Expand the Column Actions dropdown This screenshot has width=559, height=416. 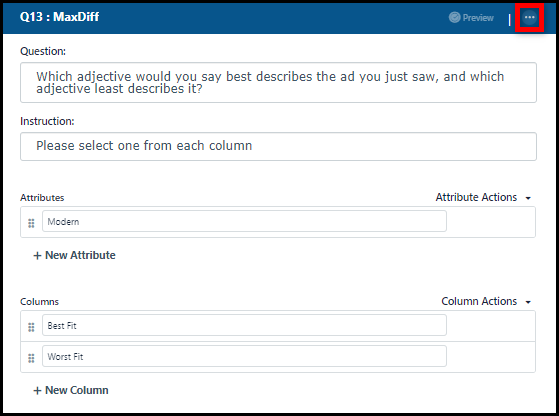(486, 302)
